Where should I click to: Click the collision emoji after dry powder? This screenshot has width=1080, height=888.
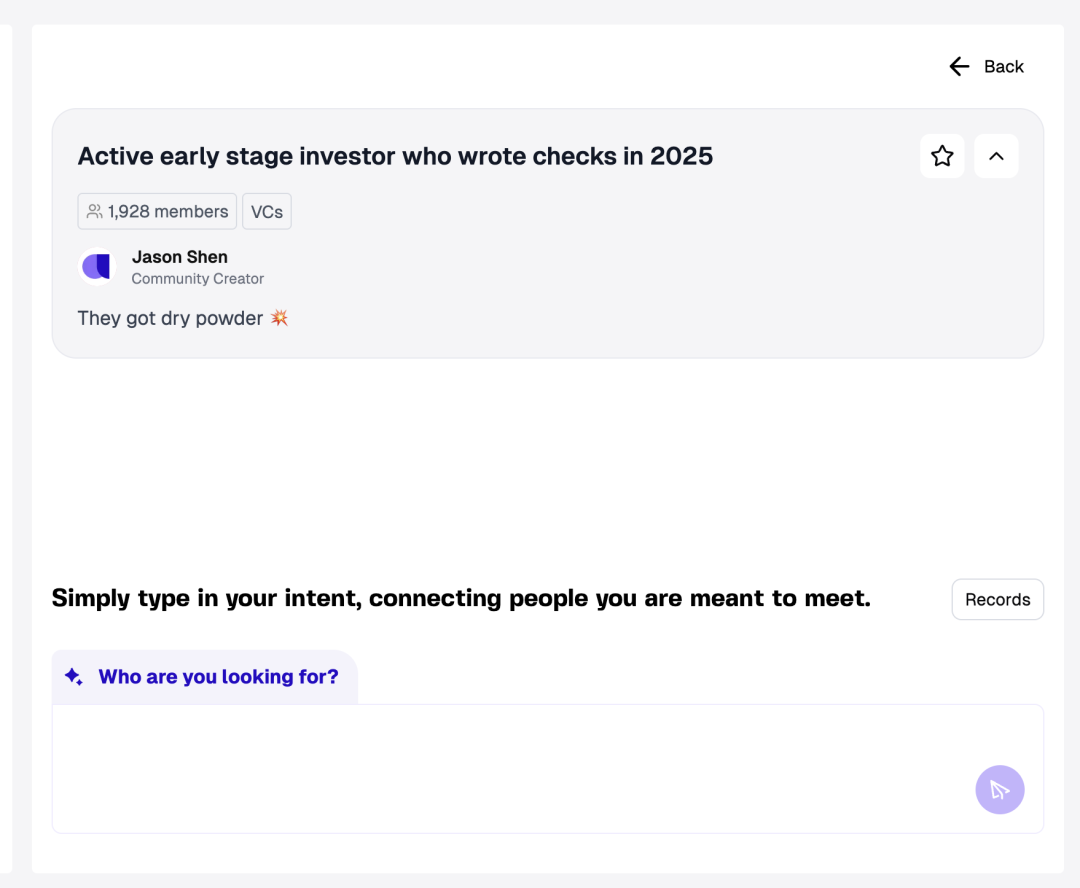(279, 318)
